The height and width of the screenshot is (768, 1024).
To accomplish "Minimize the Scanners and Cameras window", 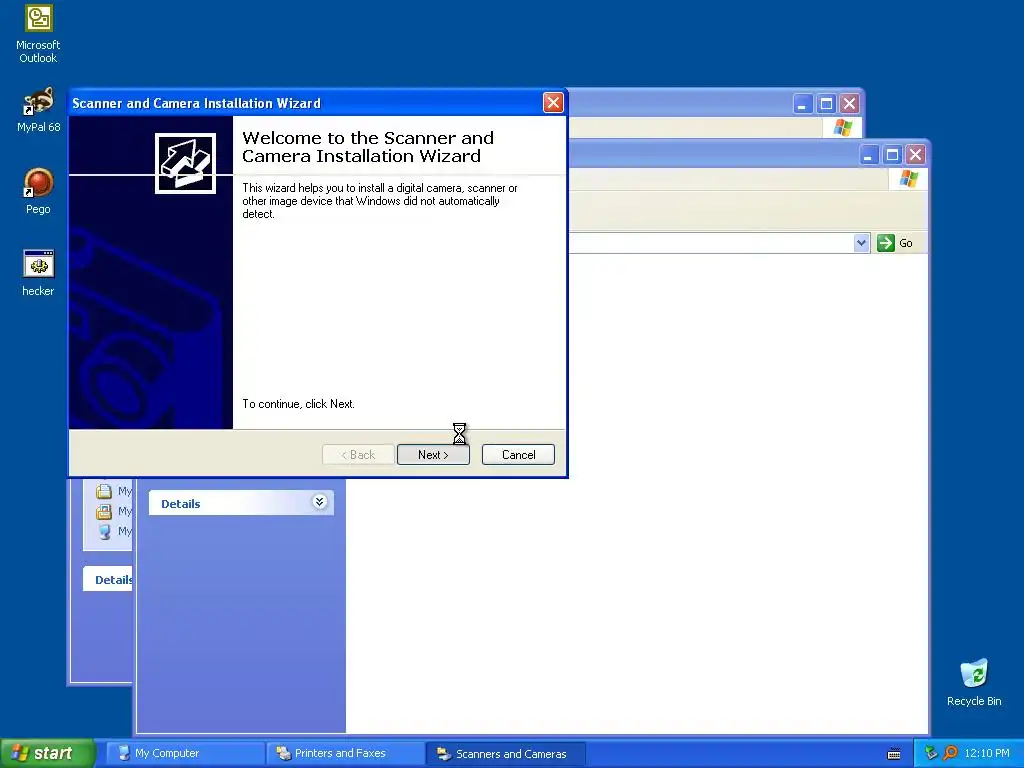I will (868, 155).
